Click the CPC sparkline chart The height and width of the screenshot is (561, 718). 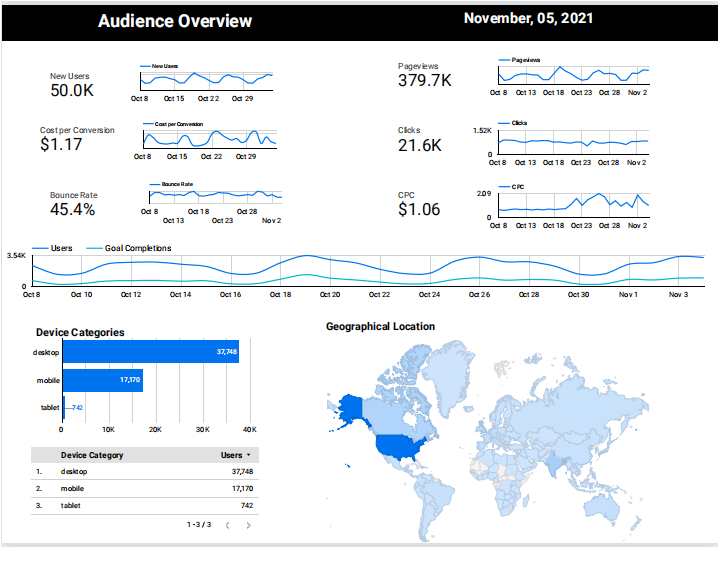(x=574, y=204)
